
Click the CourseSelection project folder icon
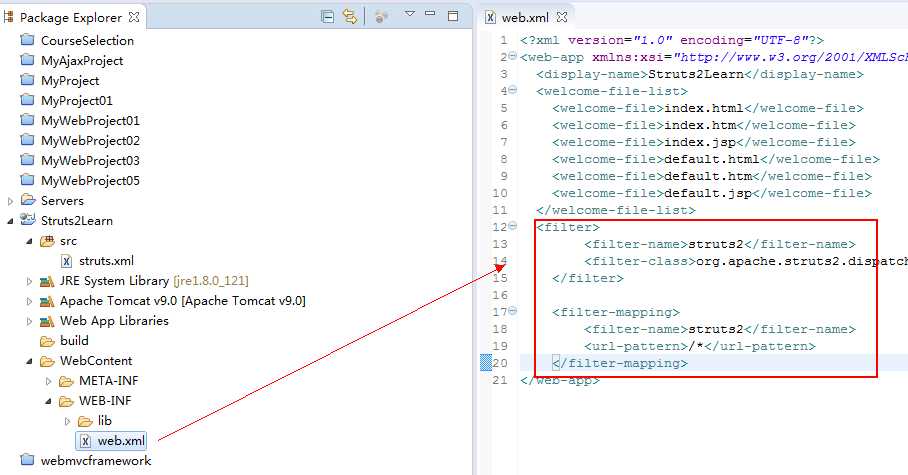(27, 40)
